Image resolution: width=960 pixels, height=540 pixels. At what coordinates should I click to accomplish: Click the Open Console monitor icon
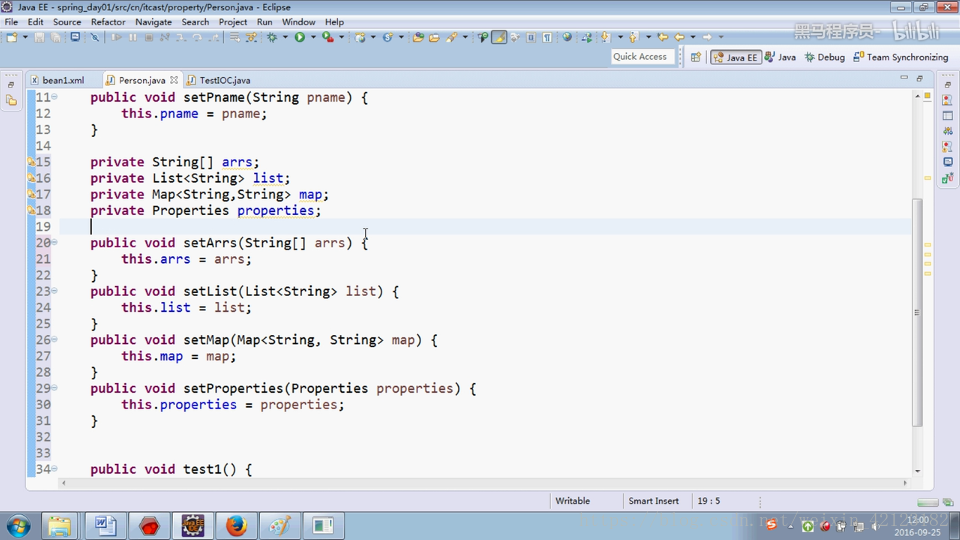tap(75, 38)
